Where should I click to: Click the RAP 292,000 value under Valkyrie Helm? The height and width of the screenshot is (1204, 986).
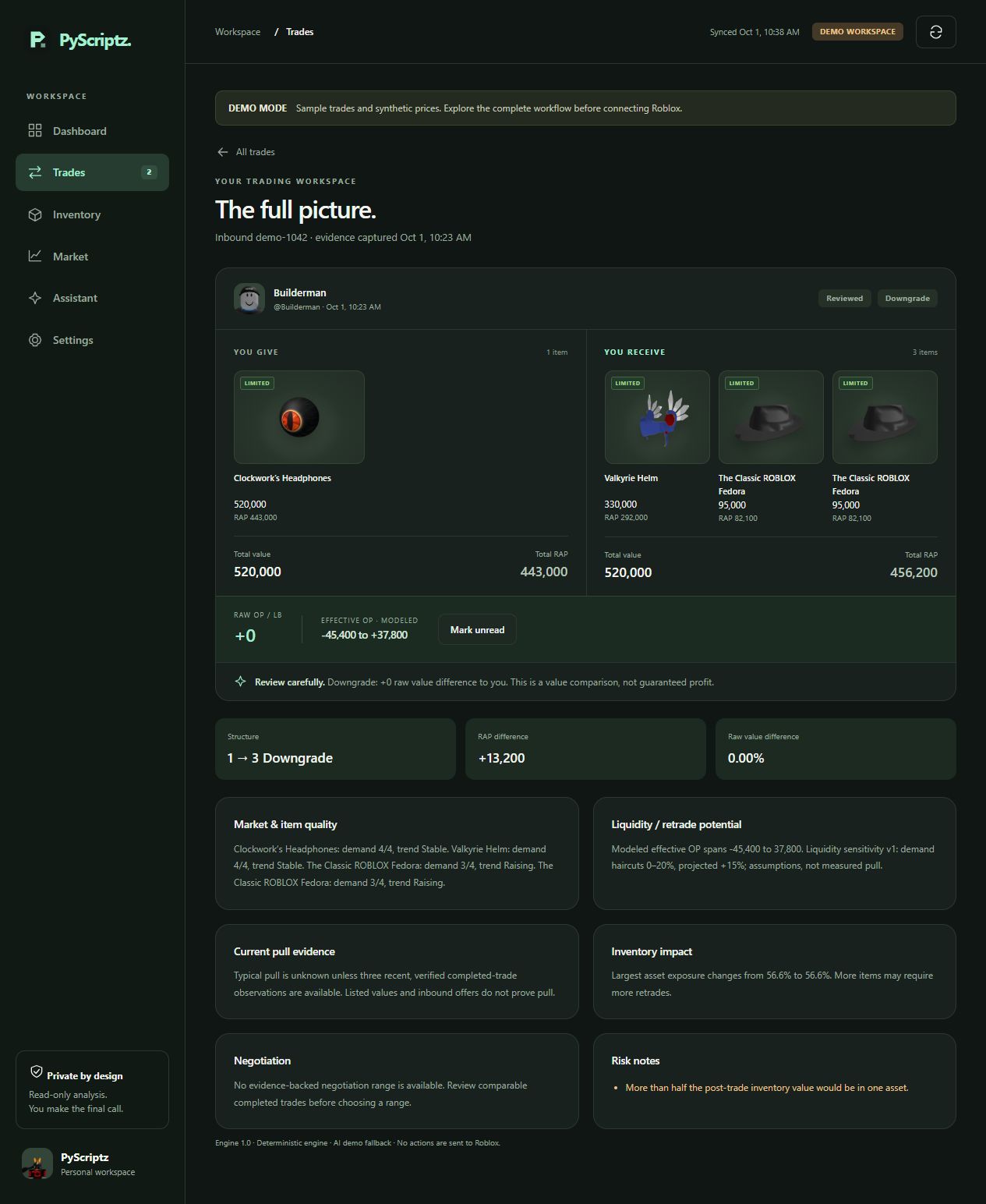[626, 518]
